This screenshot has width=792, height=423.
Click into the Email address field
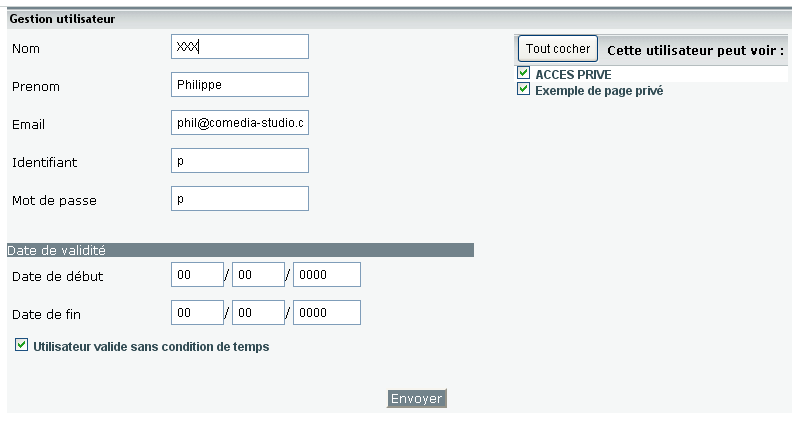click(x=240, y=123)
